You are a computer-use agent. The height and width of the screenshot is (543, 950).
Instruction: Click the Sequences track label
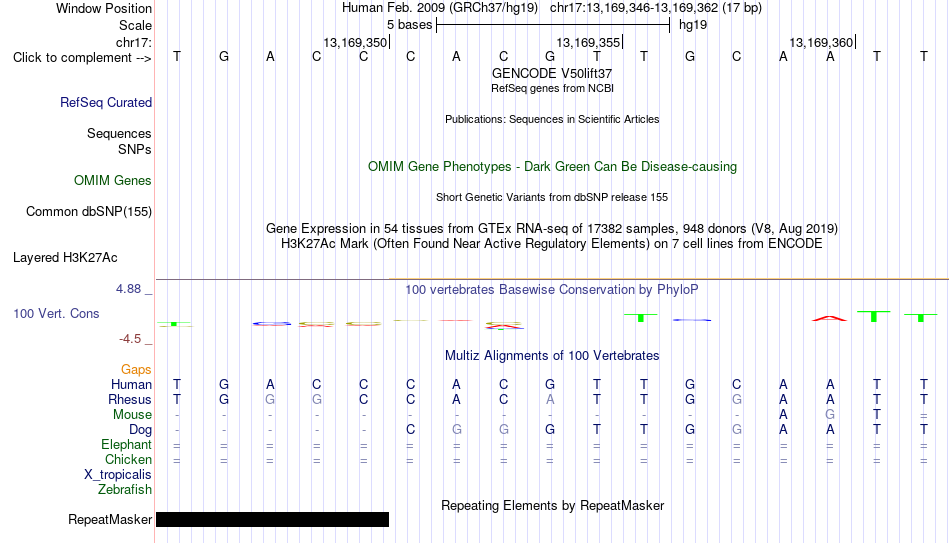pos(119,133)
